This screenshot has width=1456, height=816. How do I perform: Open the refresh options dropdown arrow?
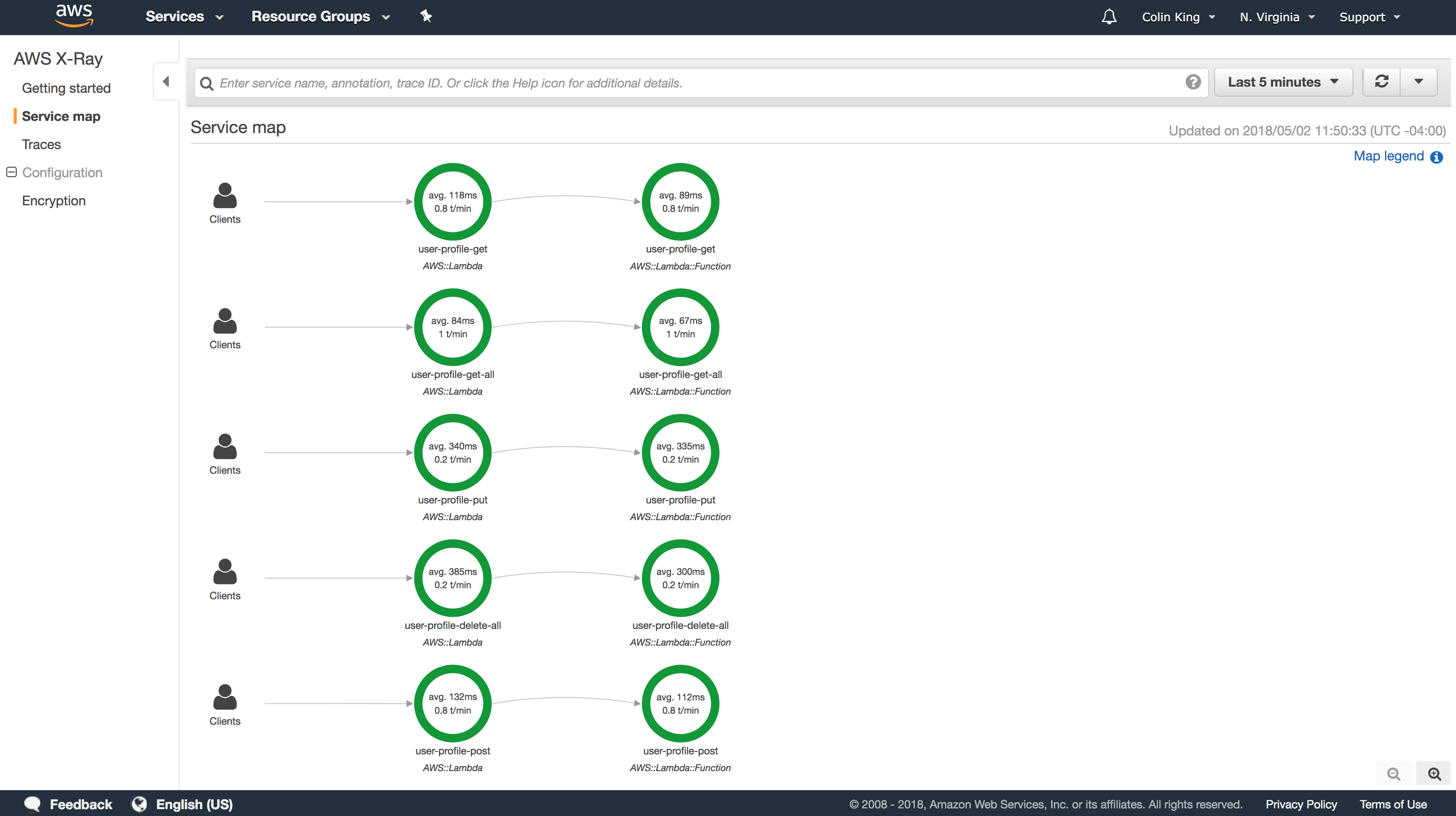pos(1418,82)
